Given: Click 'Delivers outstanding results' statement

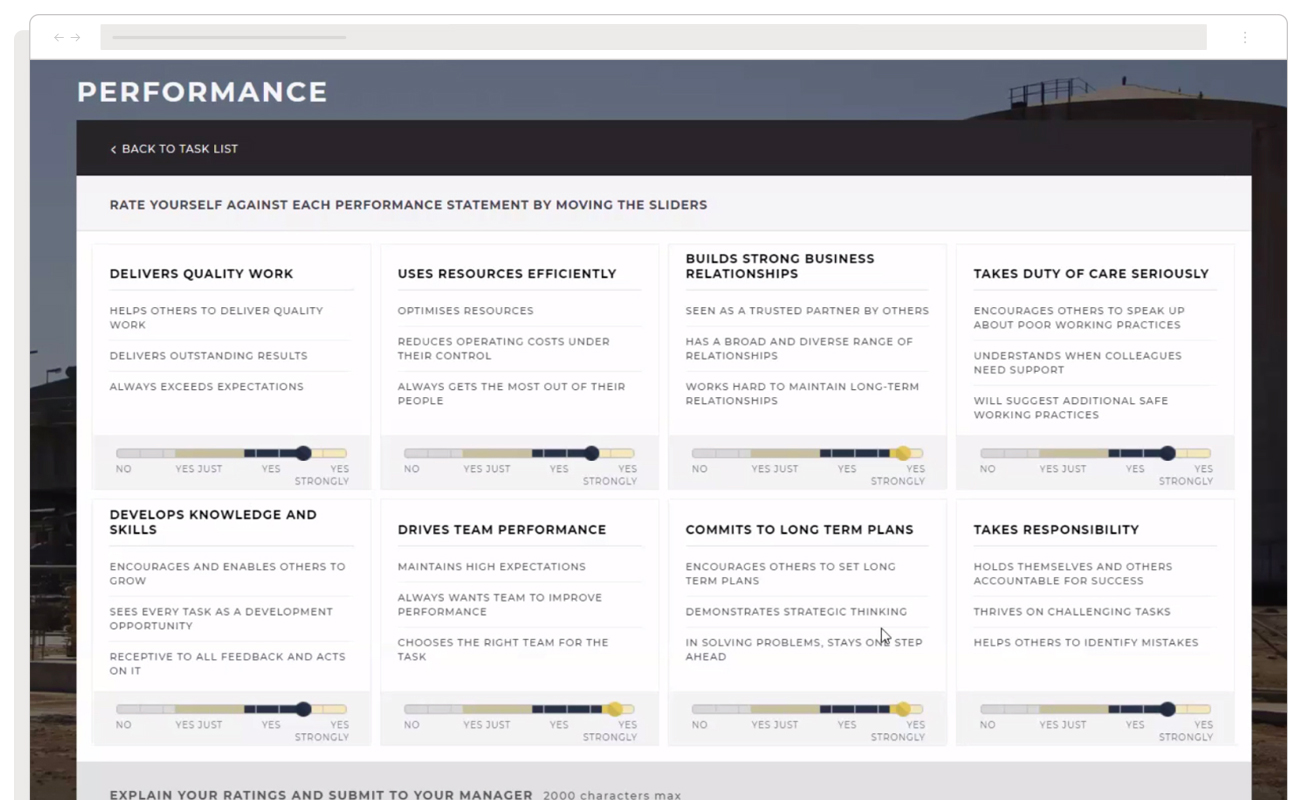Looking at the screenshot, I should 208,356.
